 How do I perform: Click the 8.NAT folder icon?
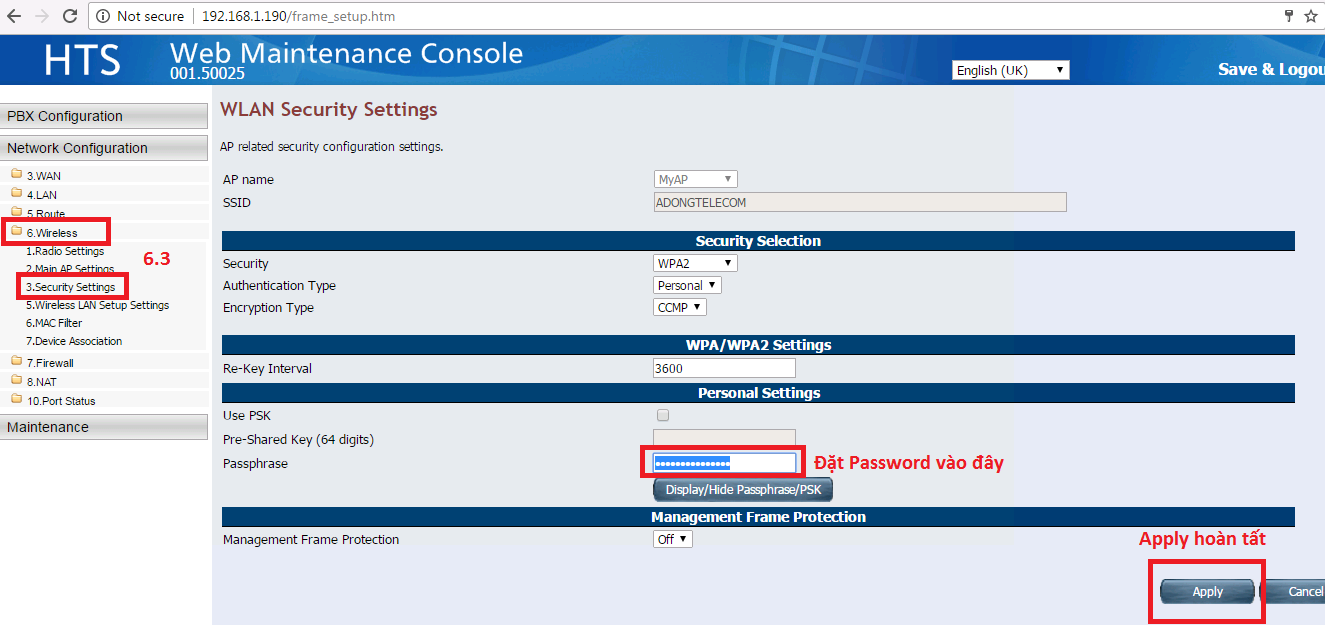point(16,381)
